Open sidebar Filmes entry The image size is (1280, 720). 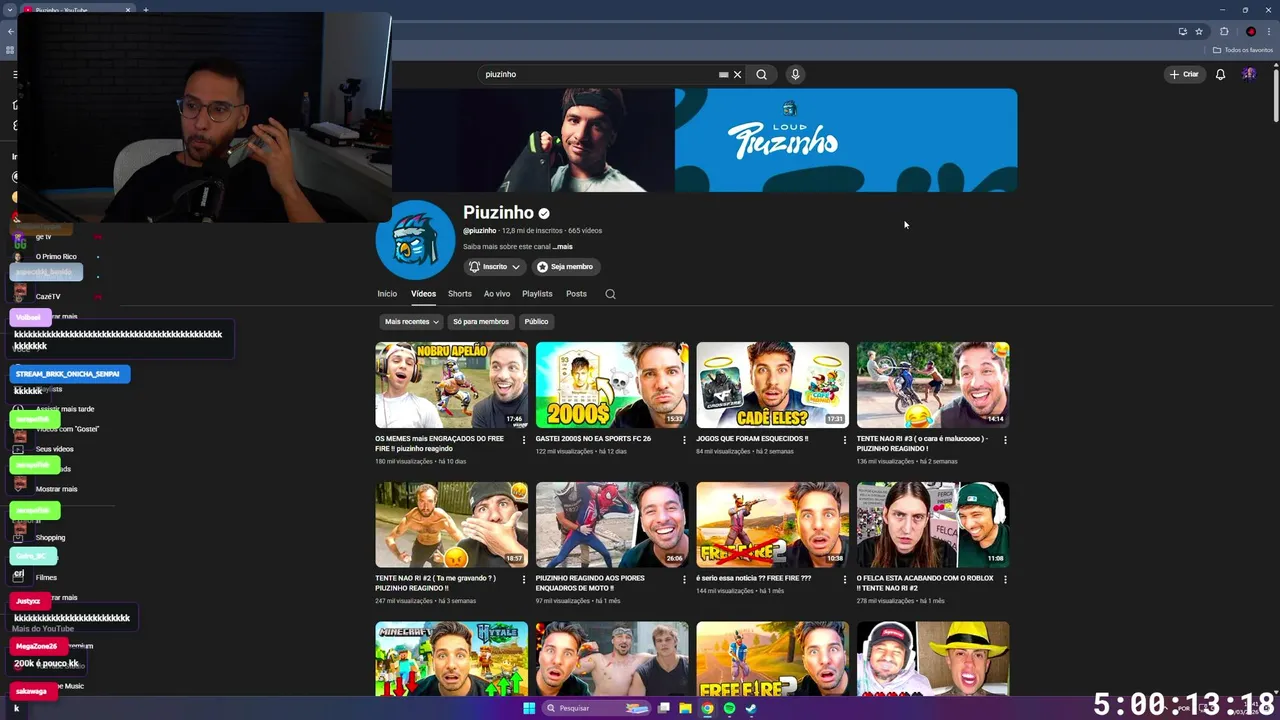point(46,577)
